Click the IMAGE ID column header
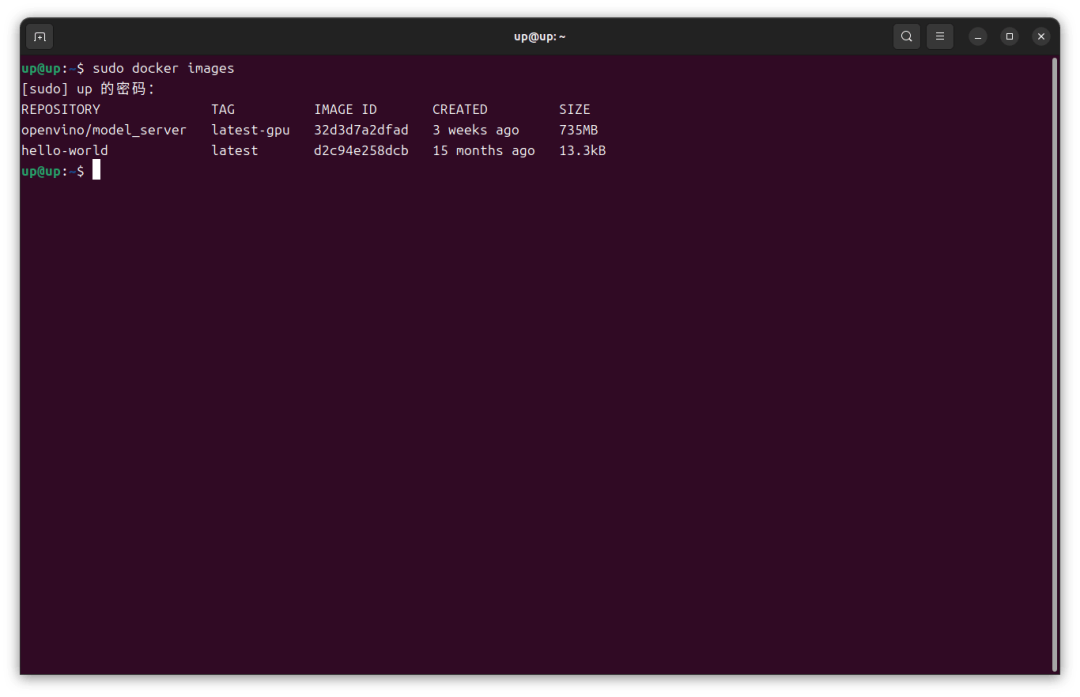This screenshot has height=697, width=1080. [345, 110]
